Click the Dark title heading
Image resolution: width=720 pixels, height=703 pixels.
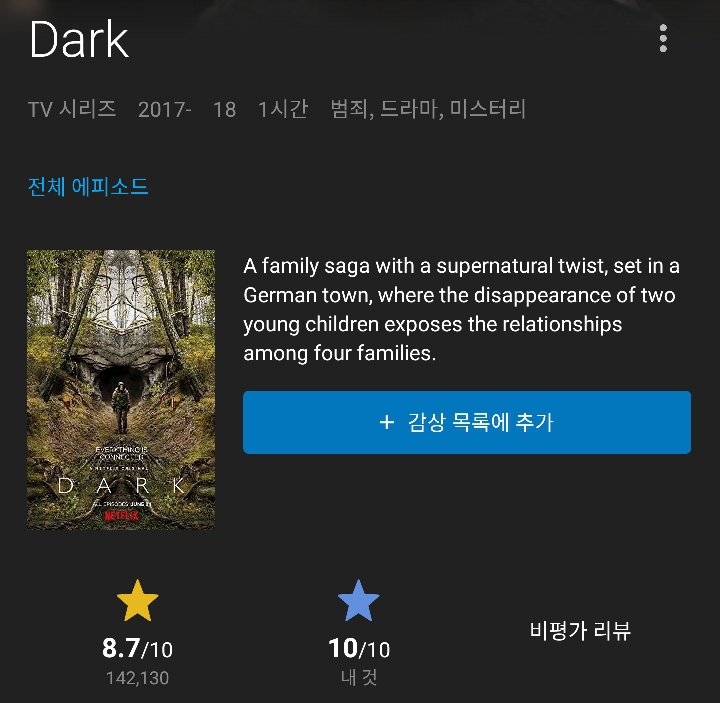[79, 39]
